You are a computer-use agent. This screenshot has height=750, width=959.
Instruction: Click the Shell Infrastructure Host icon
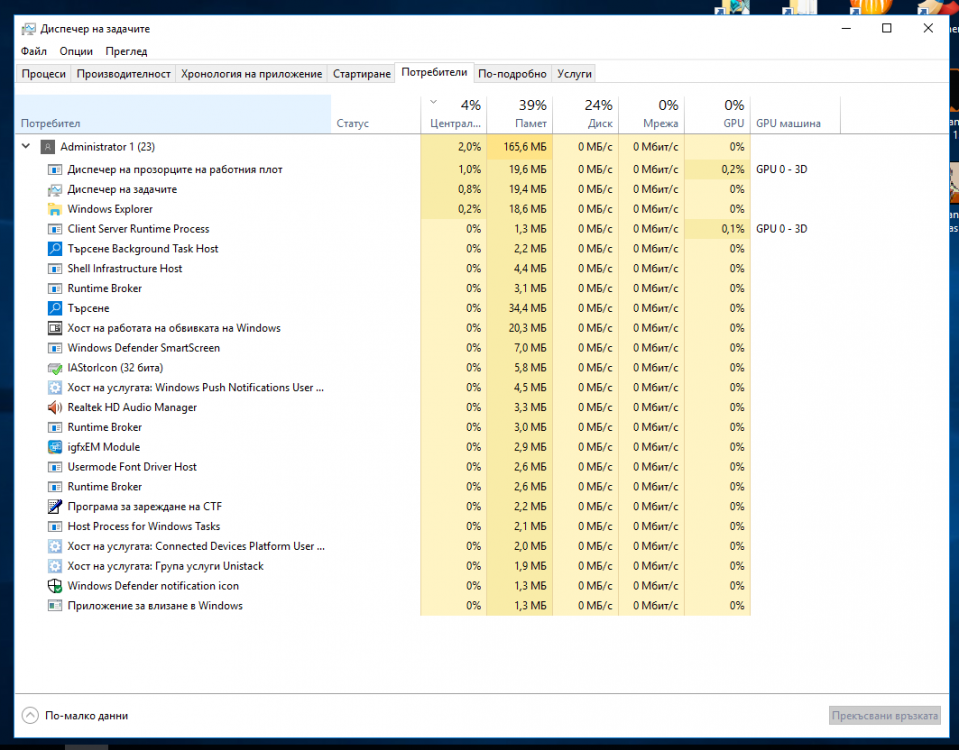[x=55, y=269]
